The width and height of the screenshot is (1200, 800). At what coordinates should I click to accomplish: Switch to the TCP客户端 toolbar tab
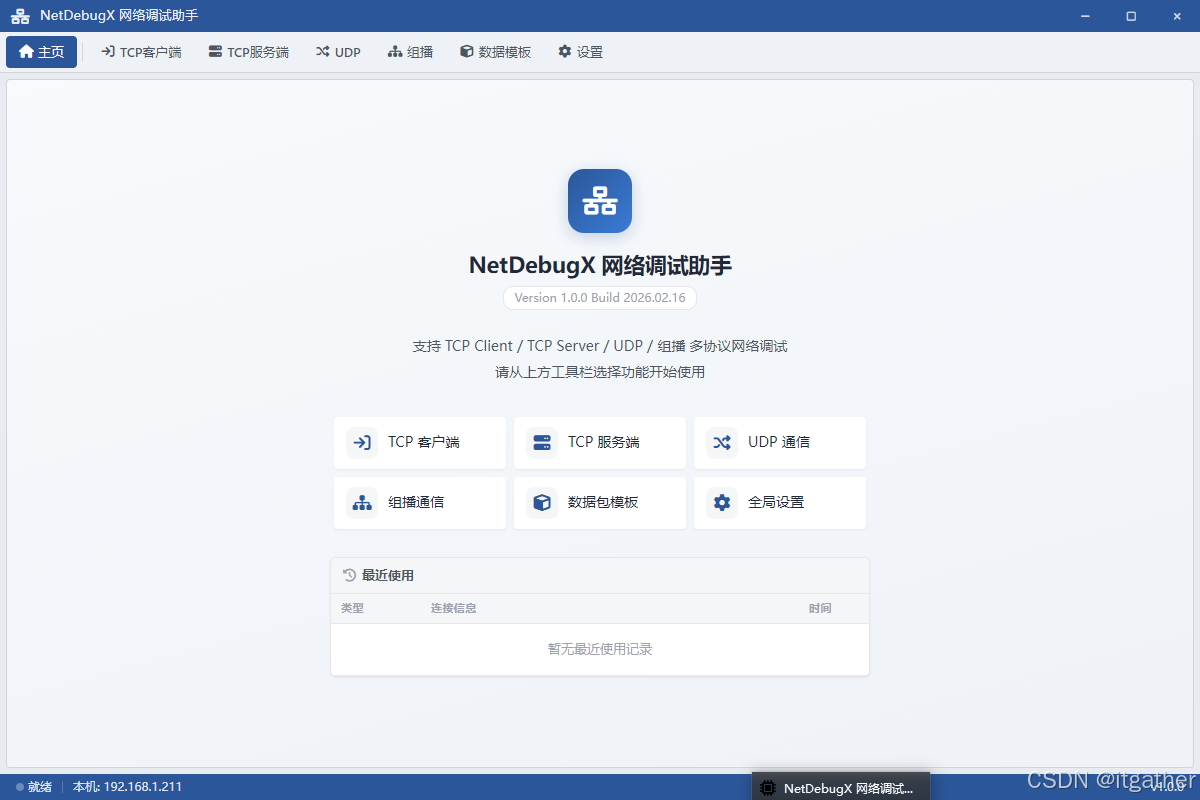pos(141,52)
